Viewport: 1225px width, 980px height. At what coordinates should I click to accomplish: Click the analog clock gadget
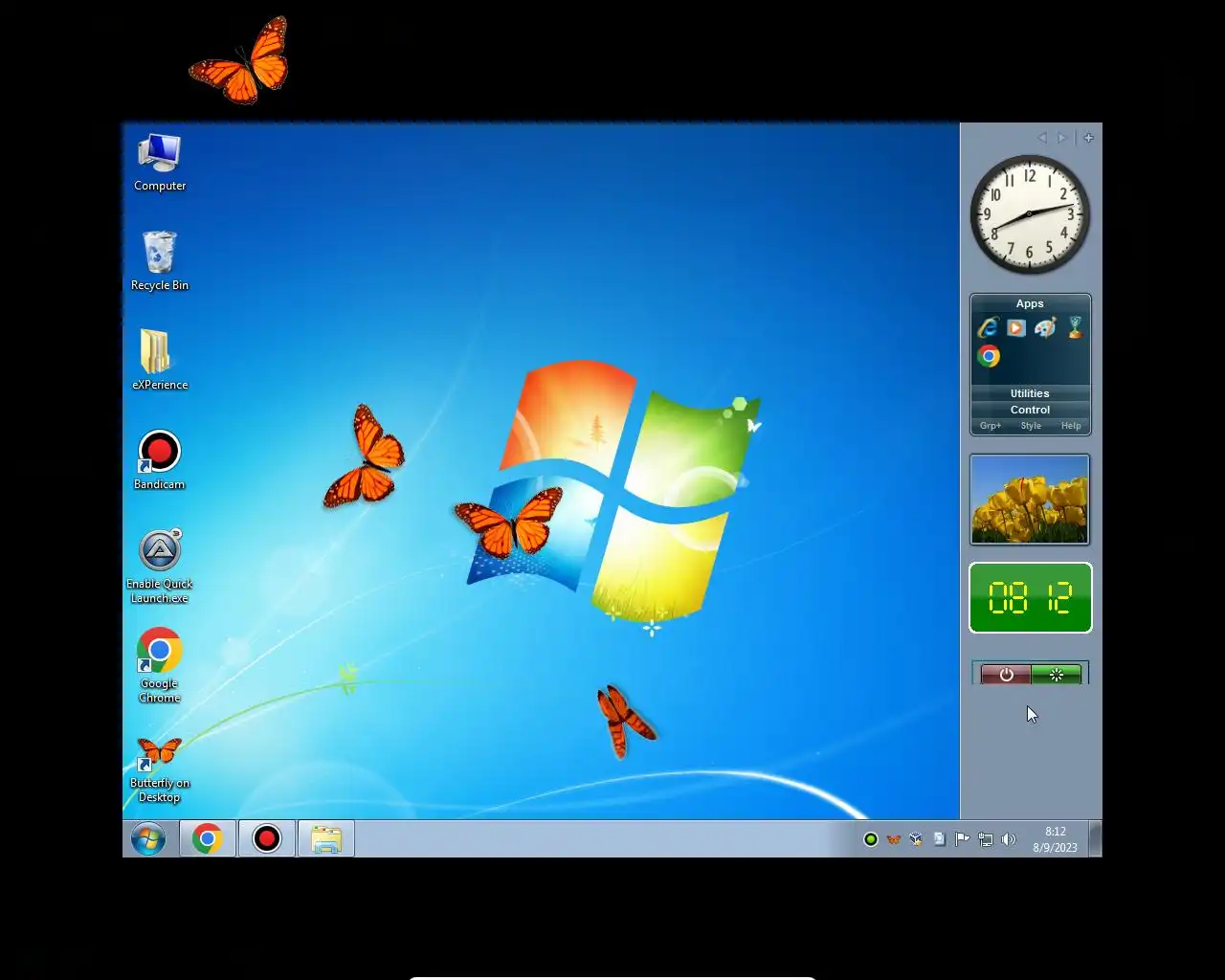point(1030,214)
